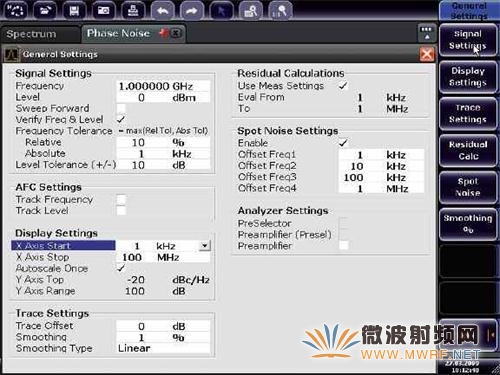The height and width of the screenshot is (375, 500).
Task: Uncheck Verify Freq & Level checkbox
Action: 121,119
